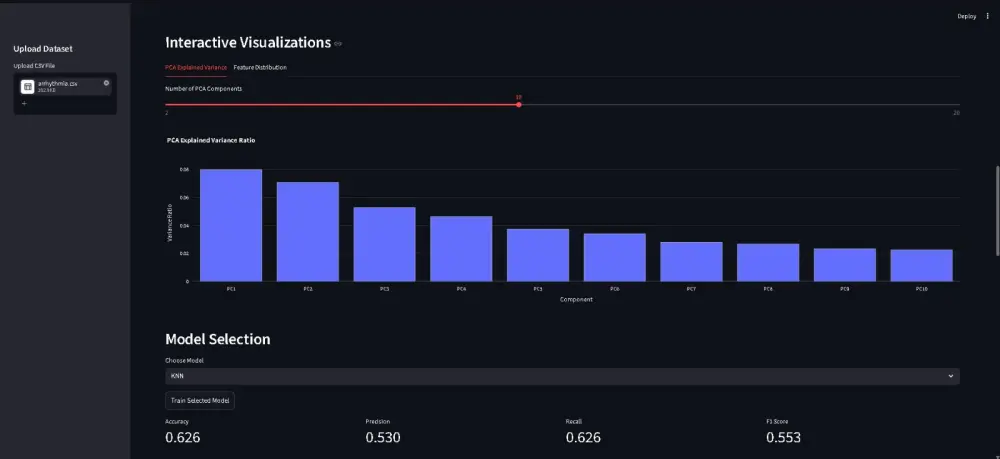Click the Accuracy value 0.626

pyautogui.click(x=182, y=437)
